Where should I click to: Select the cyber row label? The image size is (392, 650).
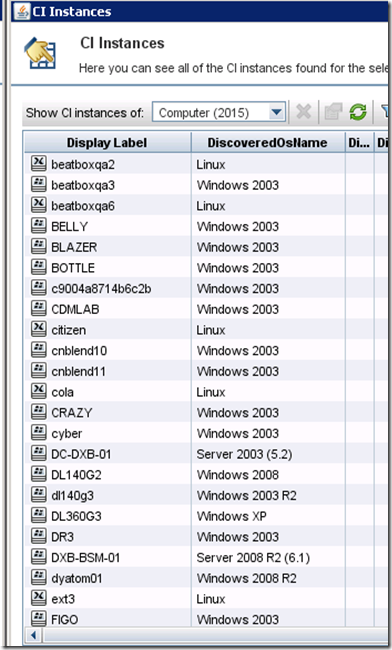(x=67, y=434)
